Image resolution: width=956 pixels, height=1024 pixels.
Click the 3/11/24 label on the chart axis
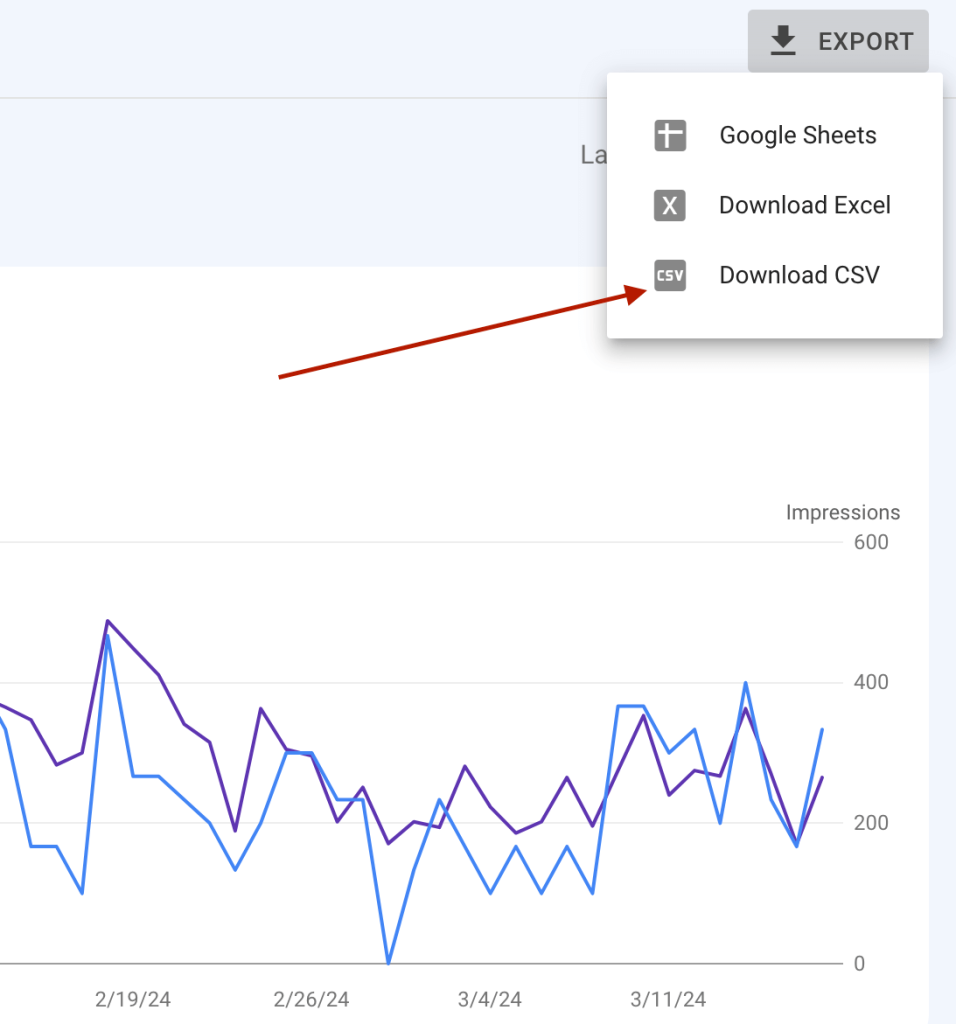pos(667,999)
